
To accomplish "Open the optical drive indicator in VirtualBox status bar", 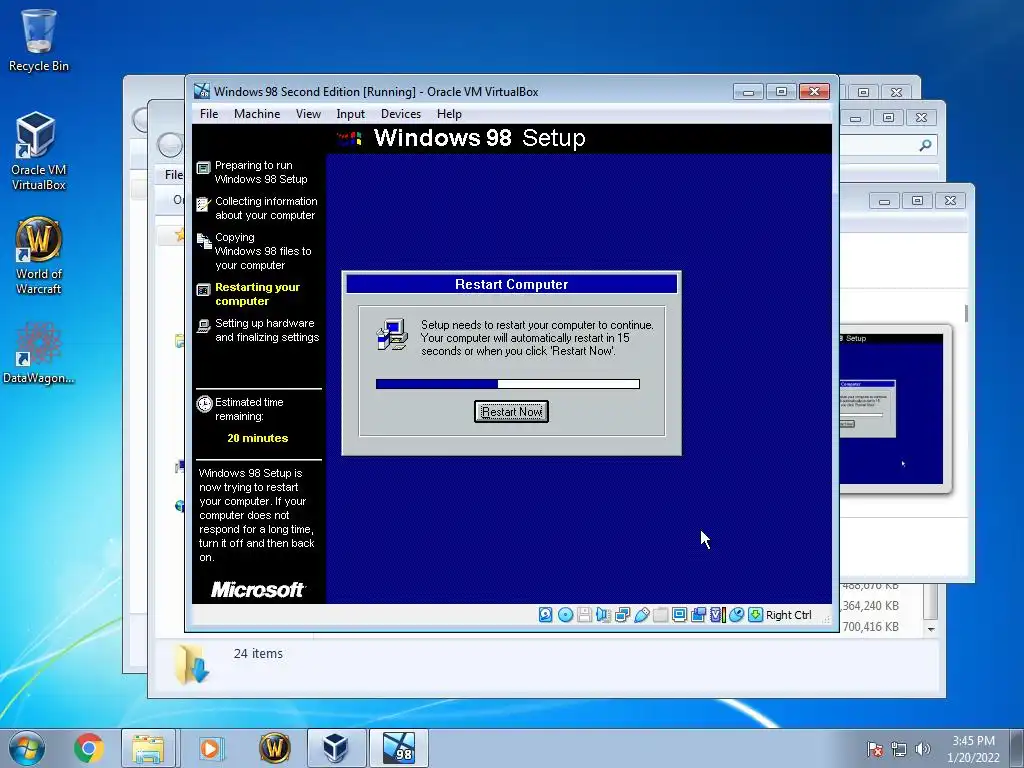I will [x=566, y=615].
